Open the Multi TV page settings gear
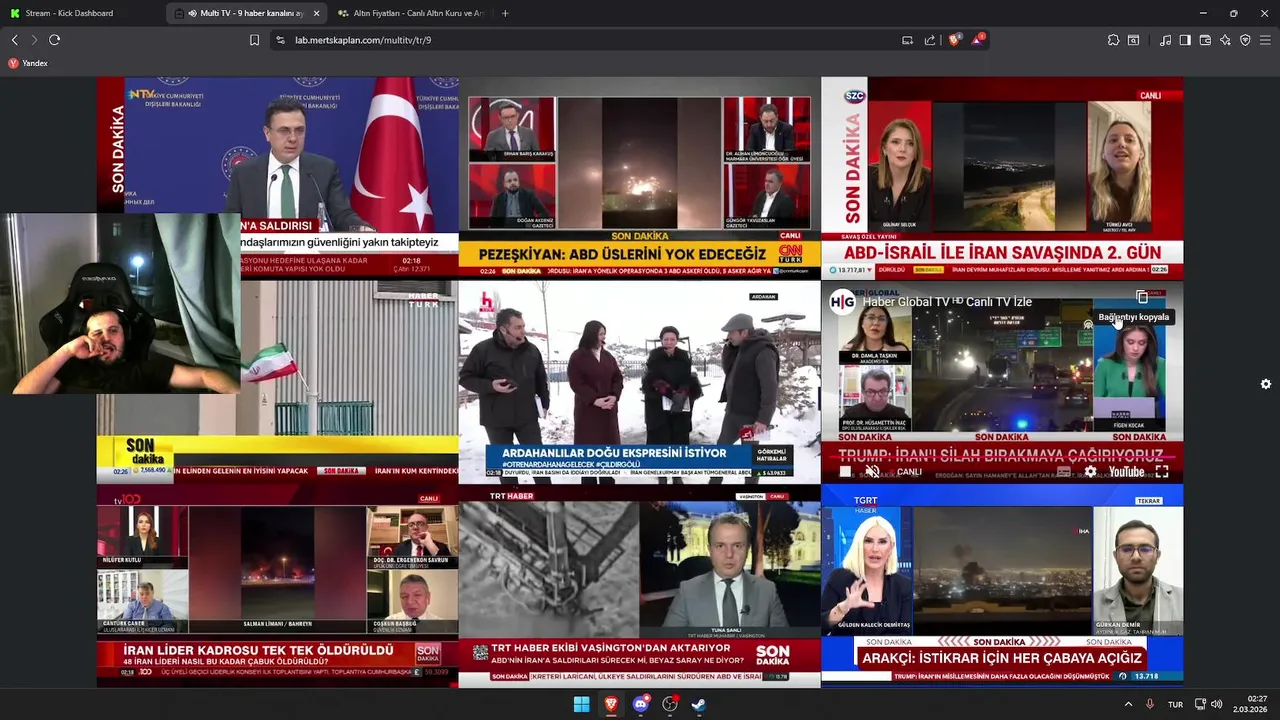1280x720 pixels. pos(1266,384)
